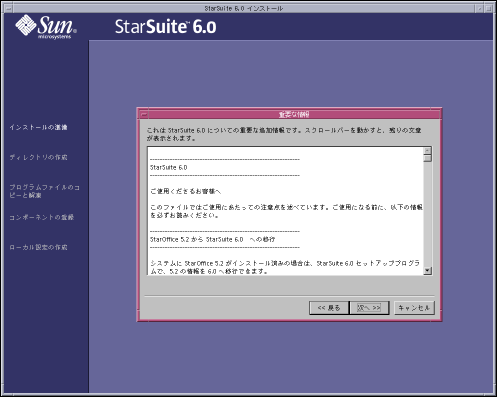Click dialog description text about スクロールバー

(x=284, y=134)
